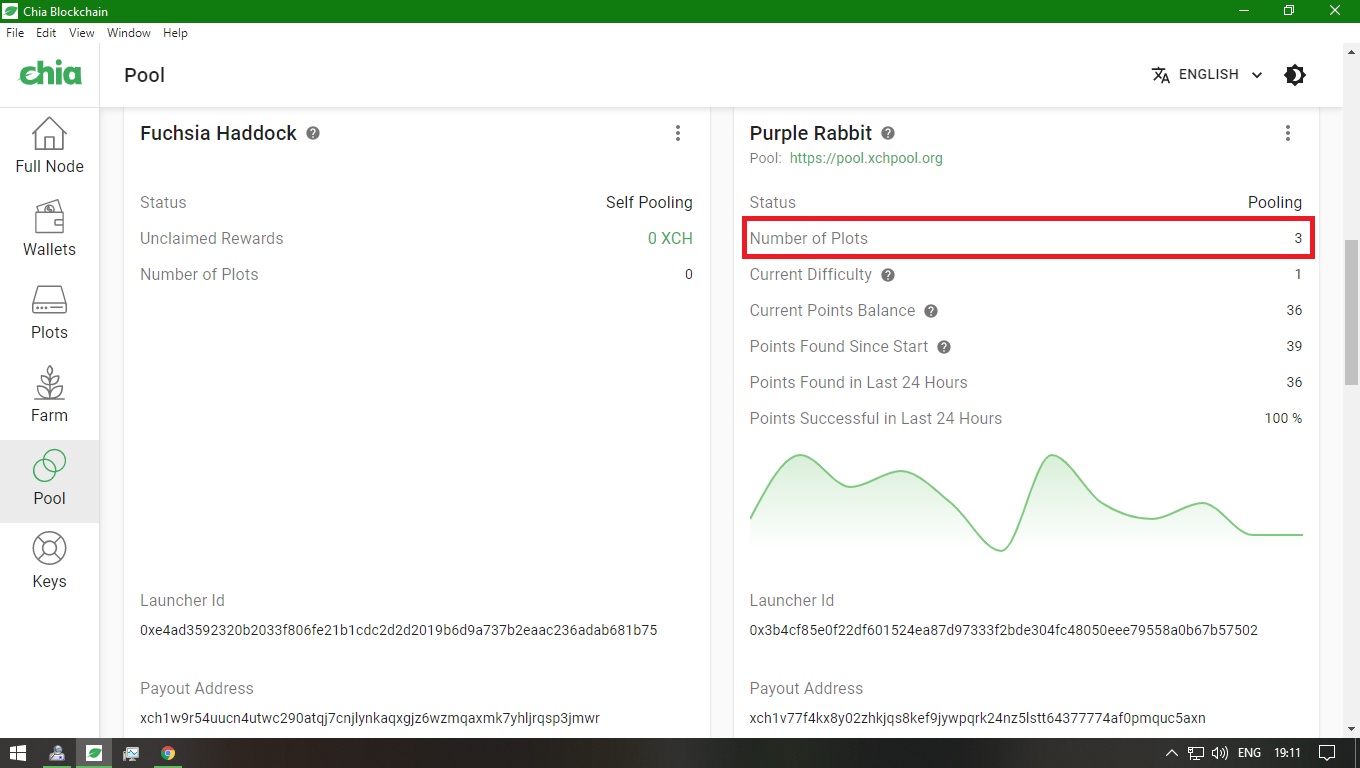Image resolution: width=1360 pixels, height=768 pixels.
Task: Open the volume control in system tray
Action: [1219, 753]
